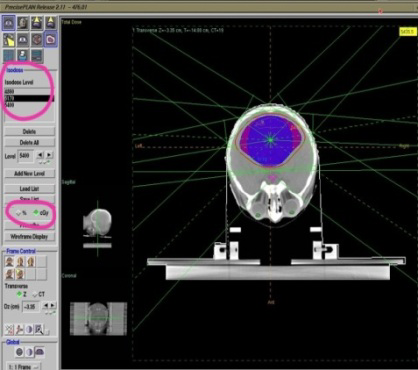Click the sagittal view thumbnail

click(x=97, y=224)
